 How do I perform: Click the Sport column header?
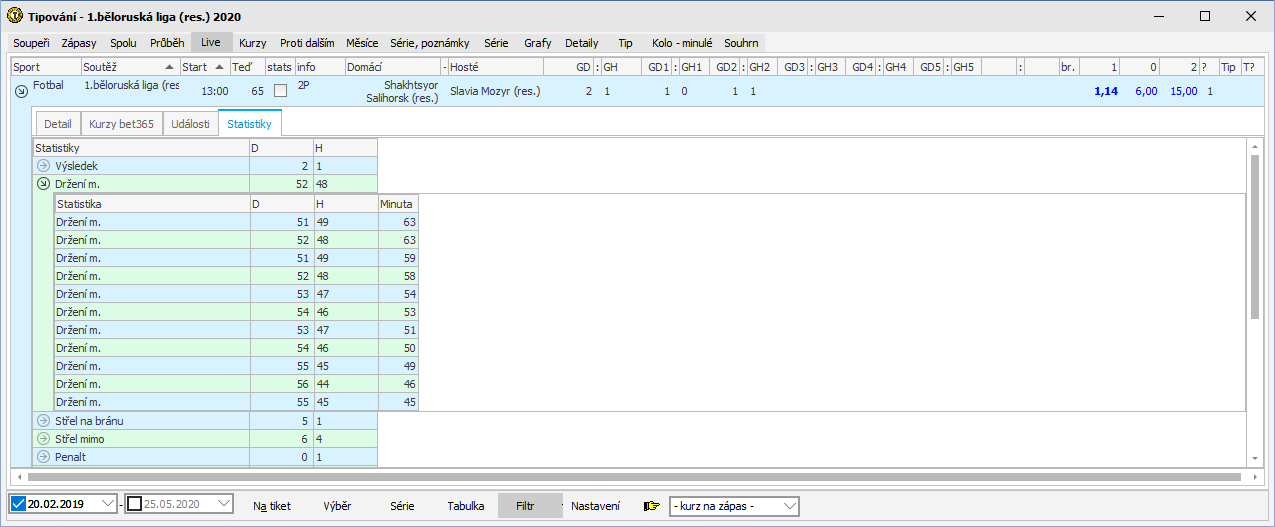(x=46, y=67)
